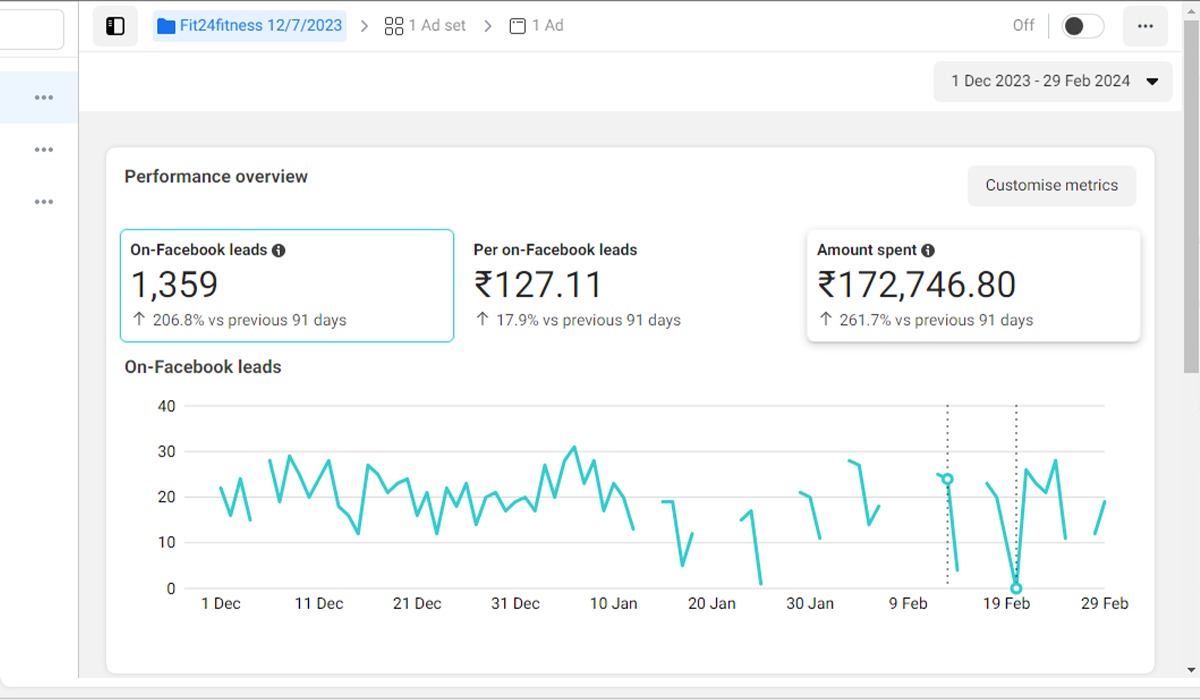The height and width of the screenshot is (700, 1200).
Task: Click the Fit24fitness campaign folder icon
Action: coord(166,26)
